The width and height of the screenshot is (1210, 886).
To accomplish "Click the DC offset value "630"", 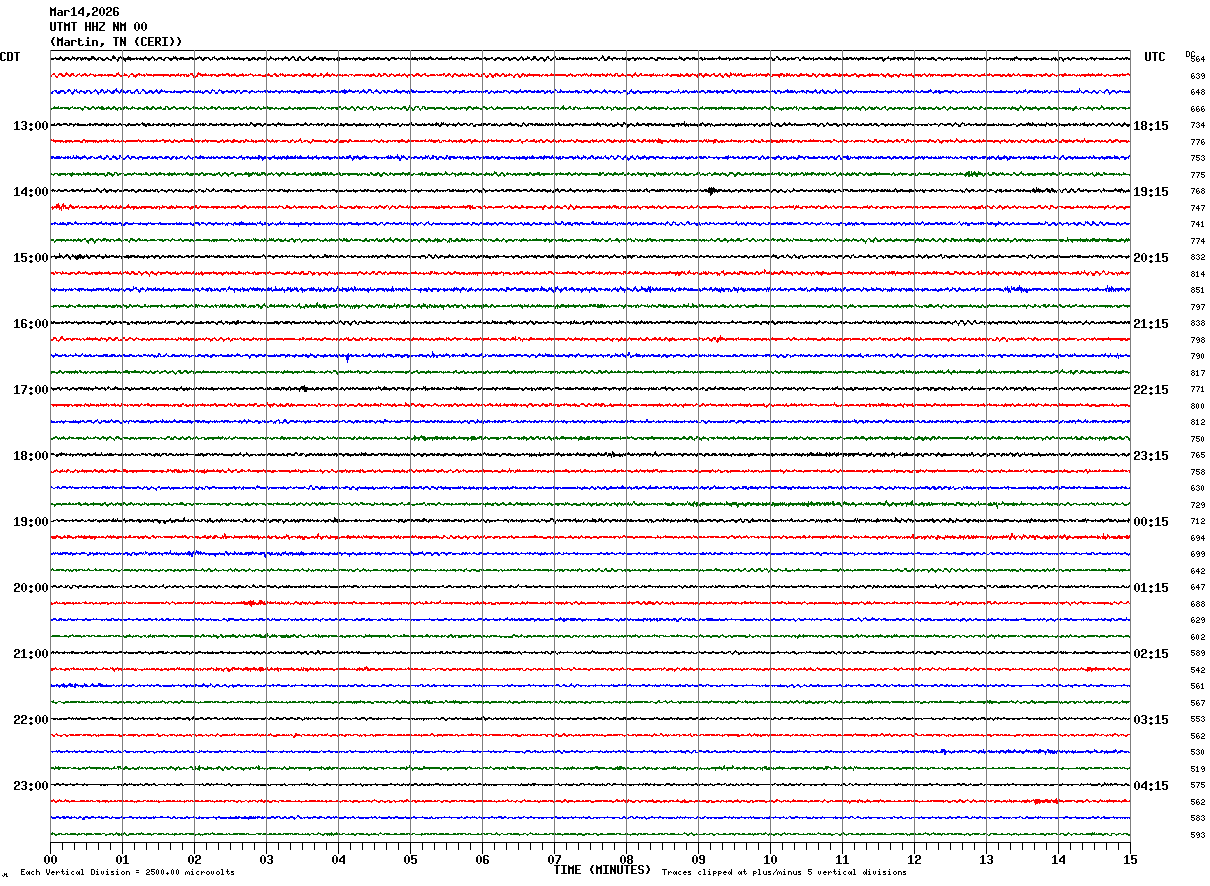I will (x=1197, y=489).
